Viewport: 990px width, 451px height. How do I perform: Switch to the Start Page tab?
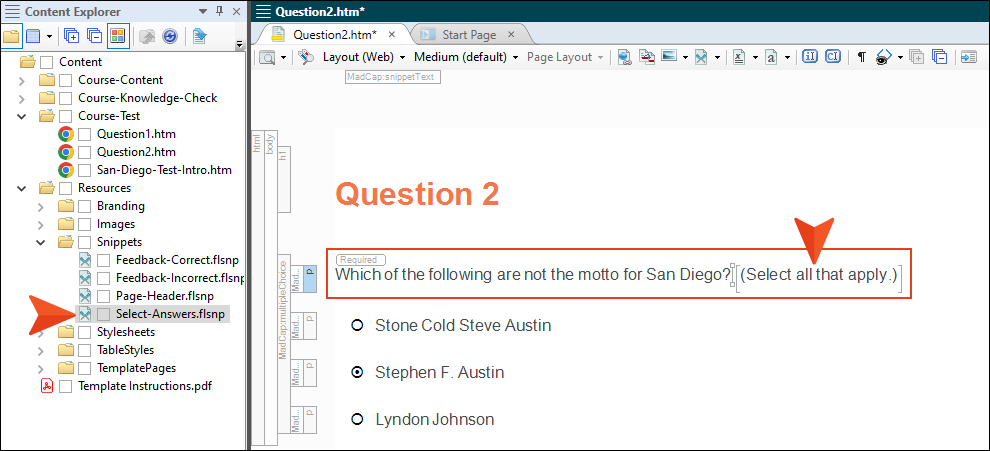(469, 35)
